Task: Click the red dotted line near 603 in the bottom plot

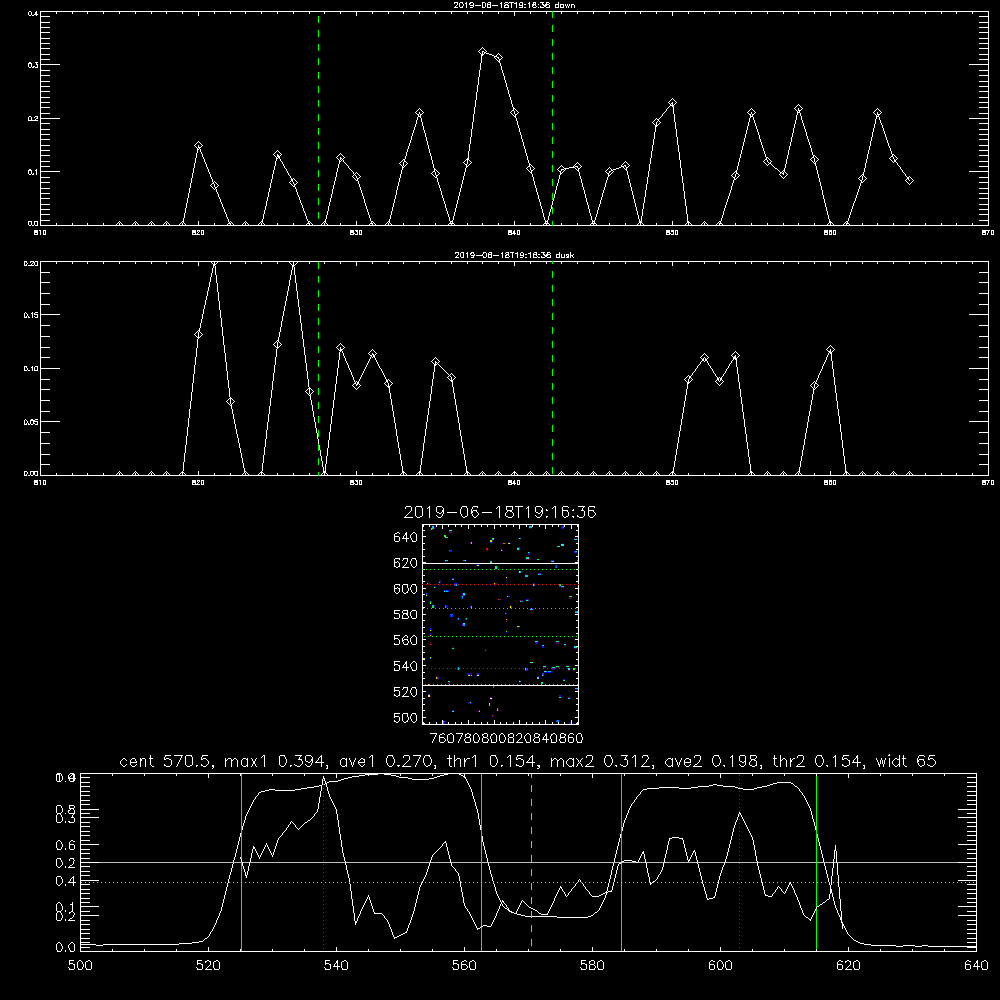Action: click(739, 861)
